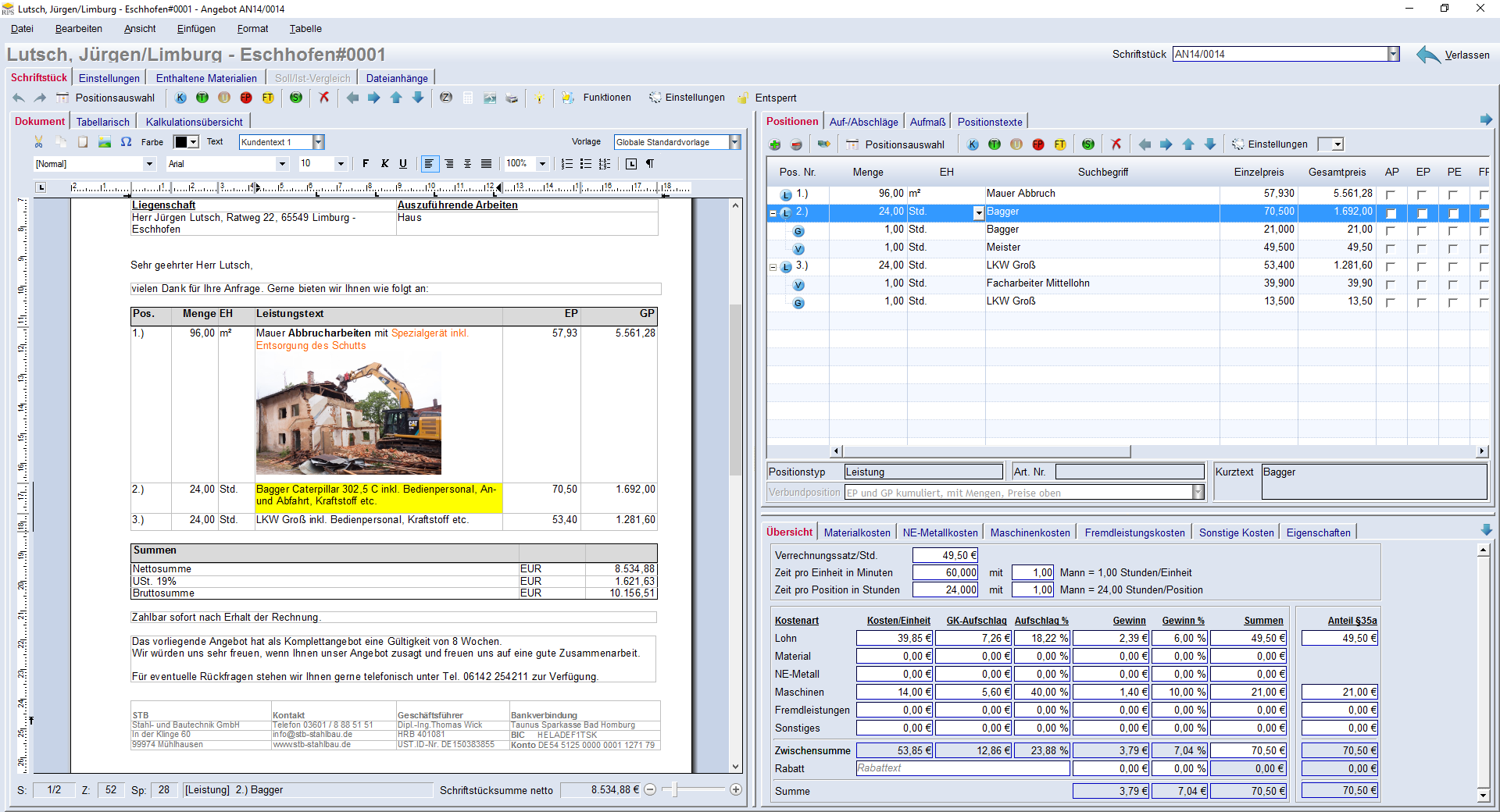The width and height of the screenshot is (1500, 812).
Task: Show paragraph marks with pilcrow icon
Action: click(650, 164)
